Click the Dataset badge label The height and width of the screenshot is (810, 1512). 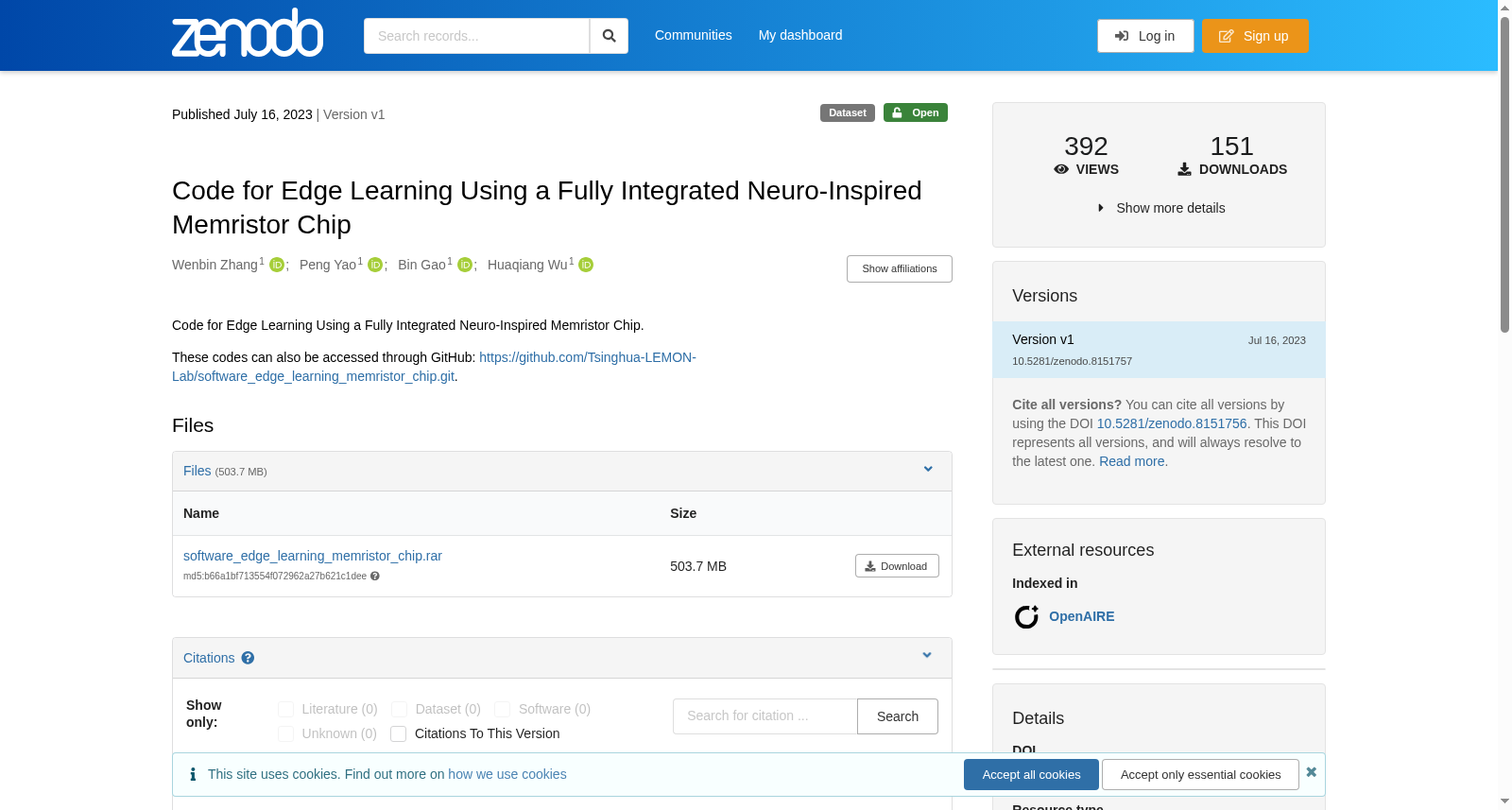point(848,112)
